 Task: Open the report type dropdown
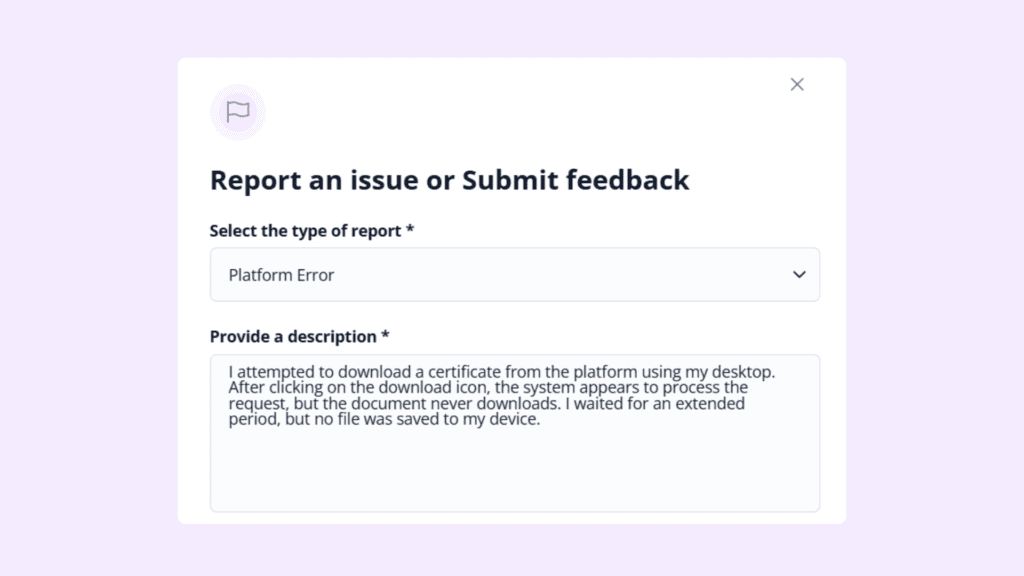pyautogui.click(x=515, y=274)
